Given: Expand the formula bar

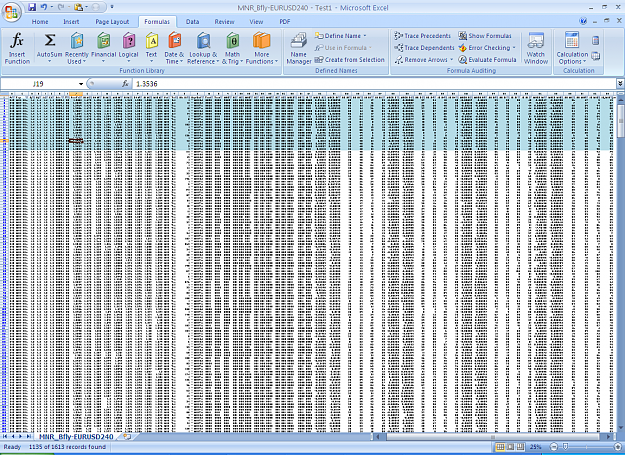Looking at the screenshot, I should (620, 84).
